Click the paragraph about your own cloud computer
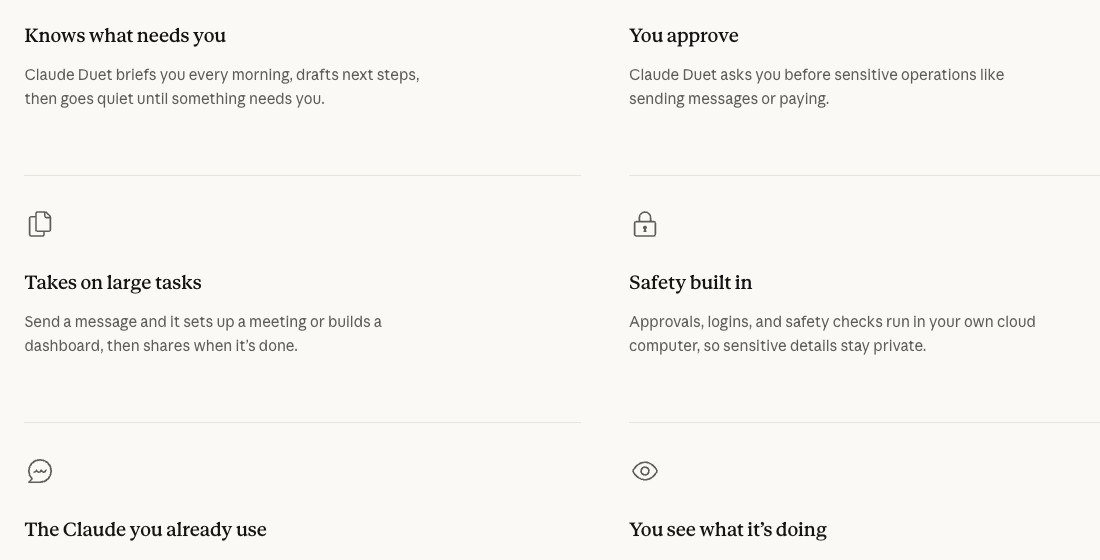 tap(832, 334)
